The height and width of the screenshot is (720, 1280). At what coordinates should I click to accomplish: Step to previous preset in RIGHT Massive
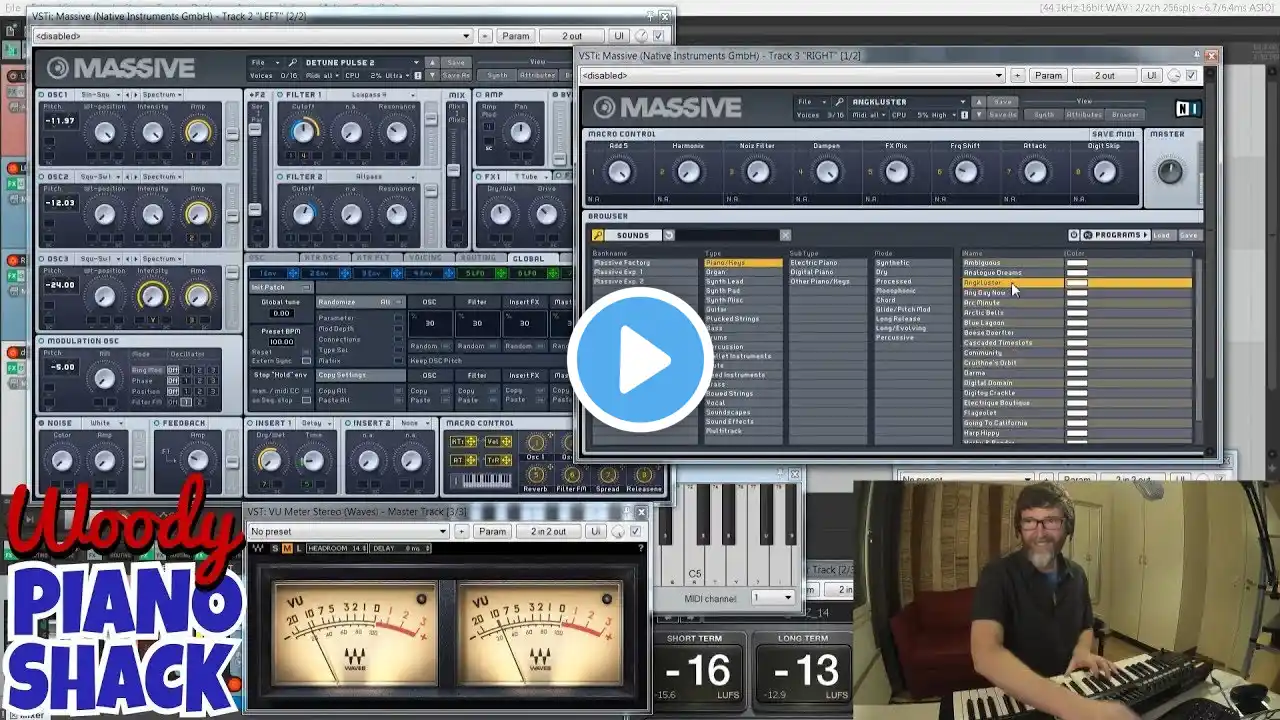click(x=978, y=101)
